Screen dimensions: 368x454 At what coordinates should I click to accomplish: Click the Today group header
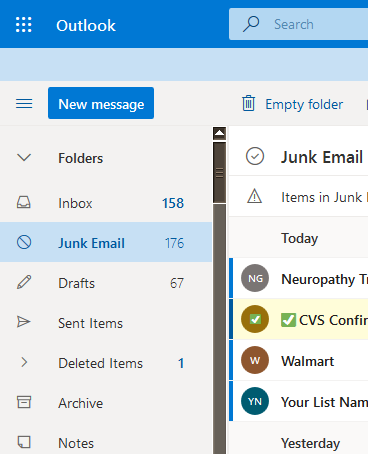300,238
